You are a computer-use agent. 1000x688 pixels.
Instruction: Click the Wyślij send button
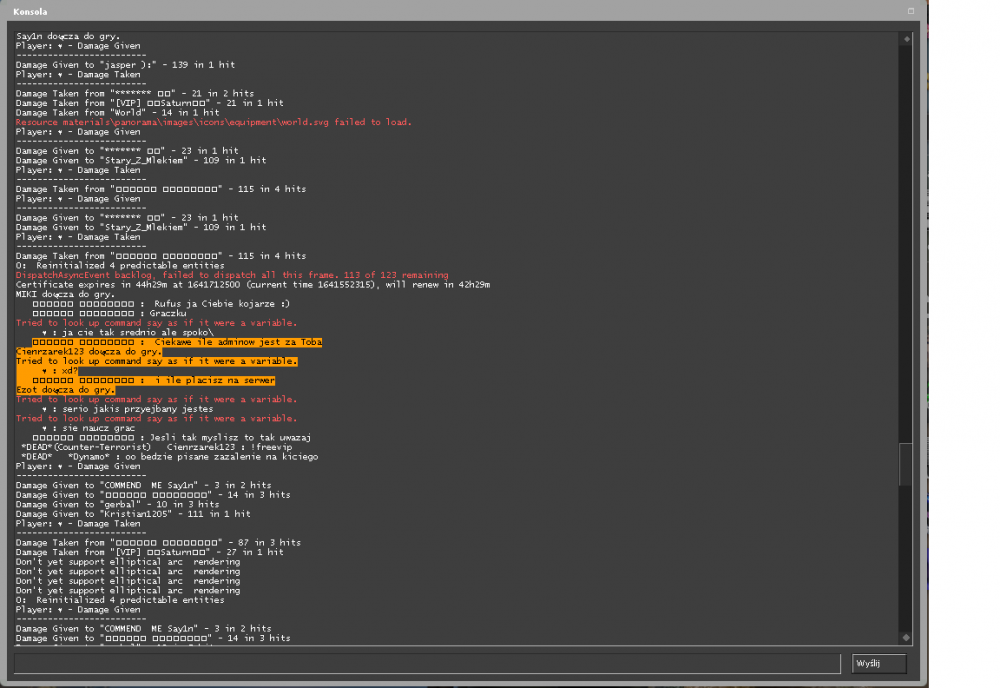coord(879,664)
